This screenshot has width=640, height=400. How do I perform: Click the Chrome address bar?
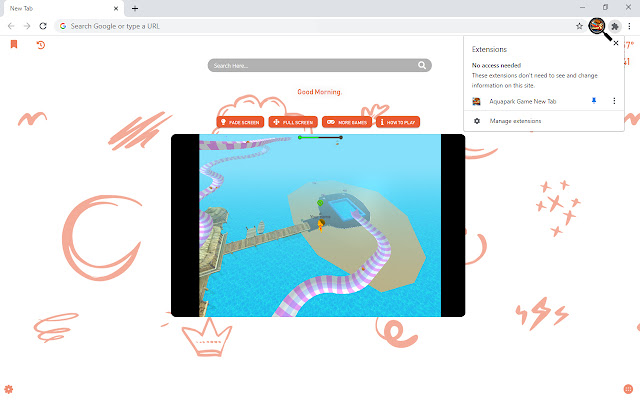[320, 26]
